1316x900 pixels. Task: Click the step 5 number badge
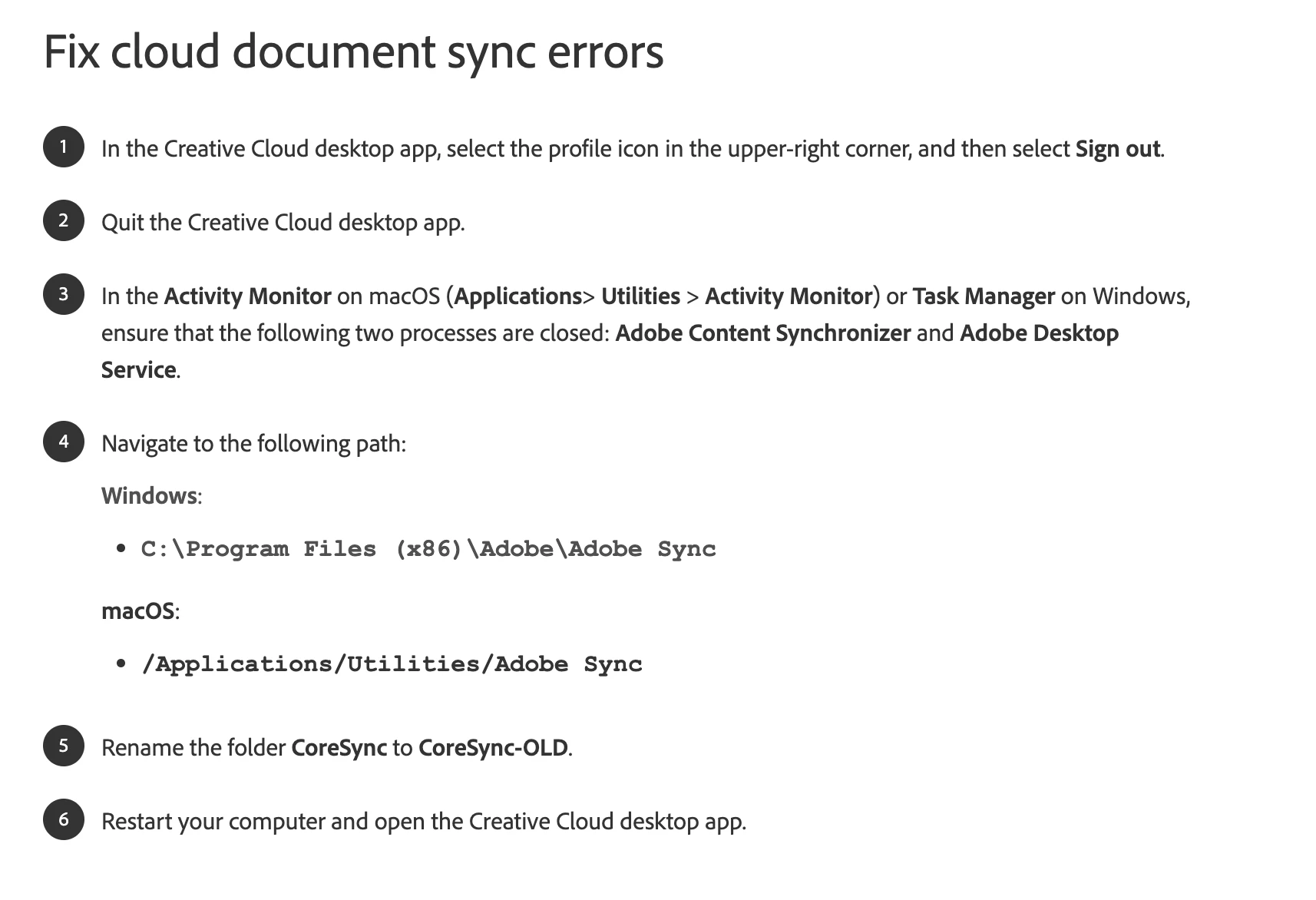[64, 746]
